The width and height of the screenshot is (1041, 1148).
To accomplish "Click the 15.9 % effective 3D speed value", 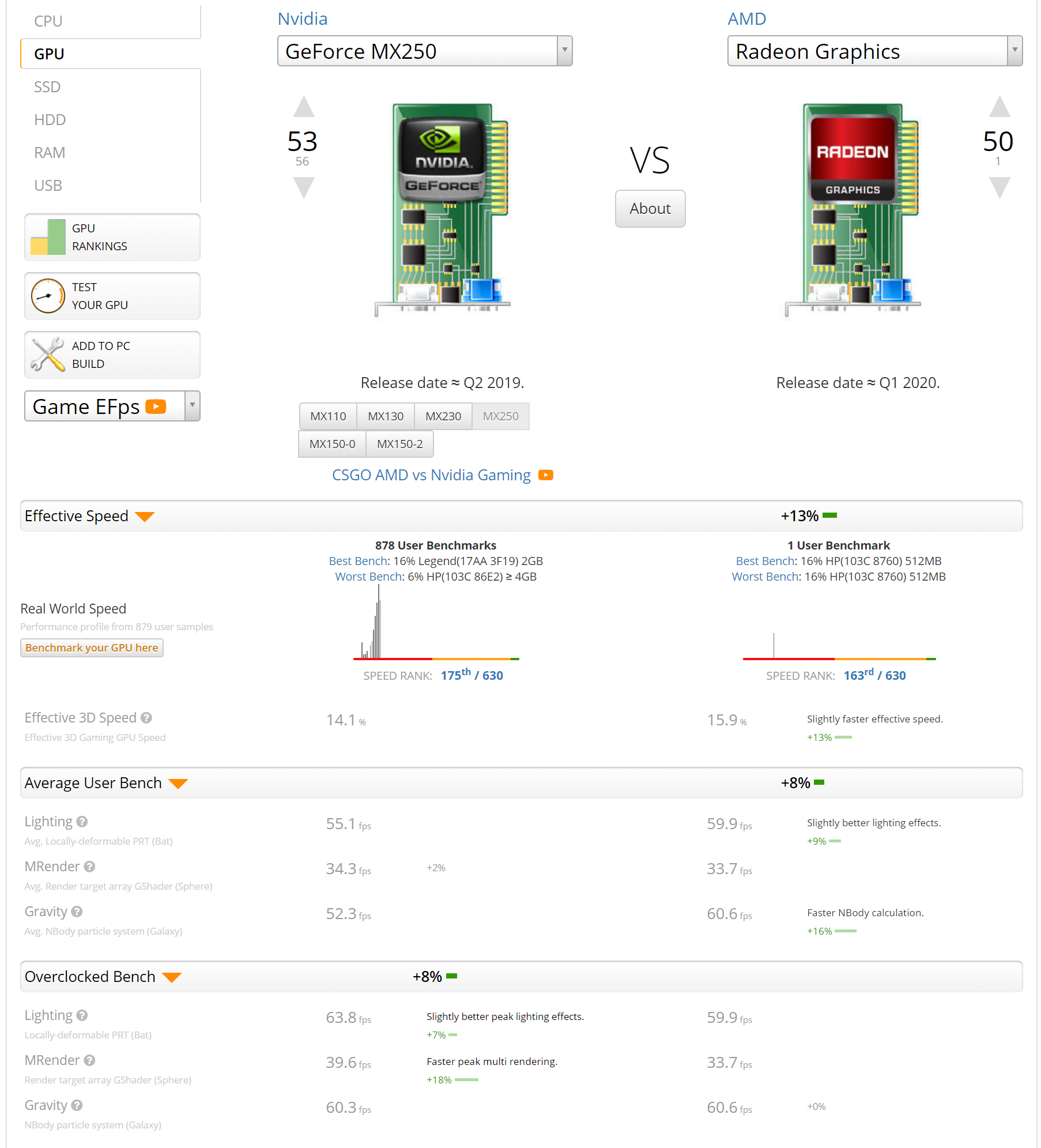I will [x=727, y=720].
